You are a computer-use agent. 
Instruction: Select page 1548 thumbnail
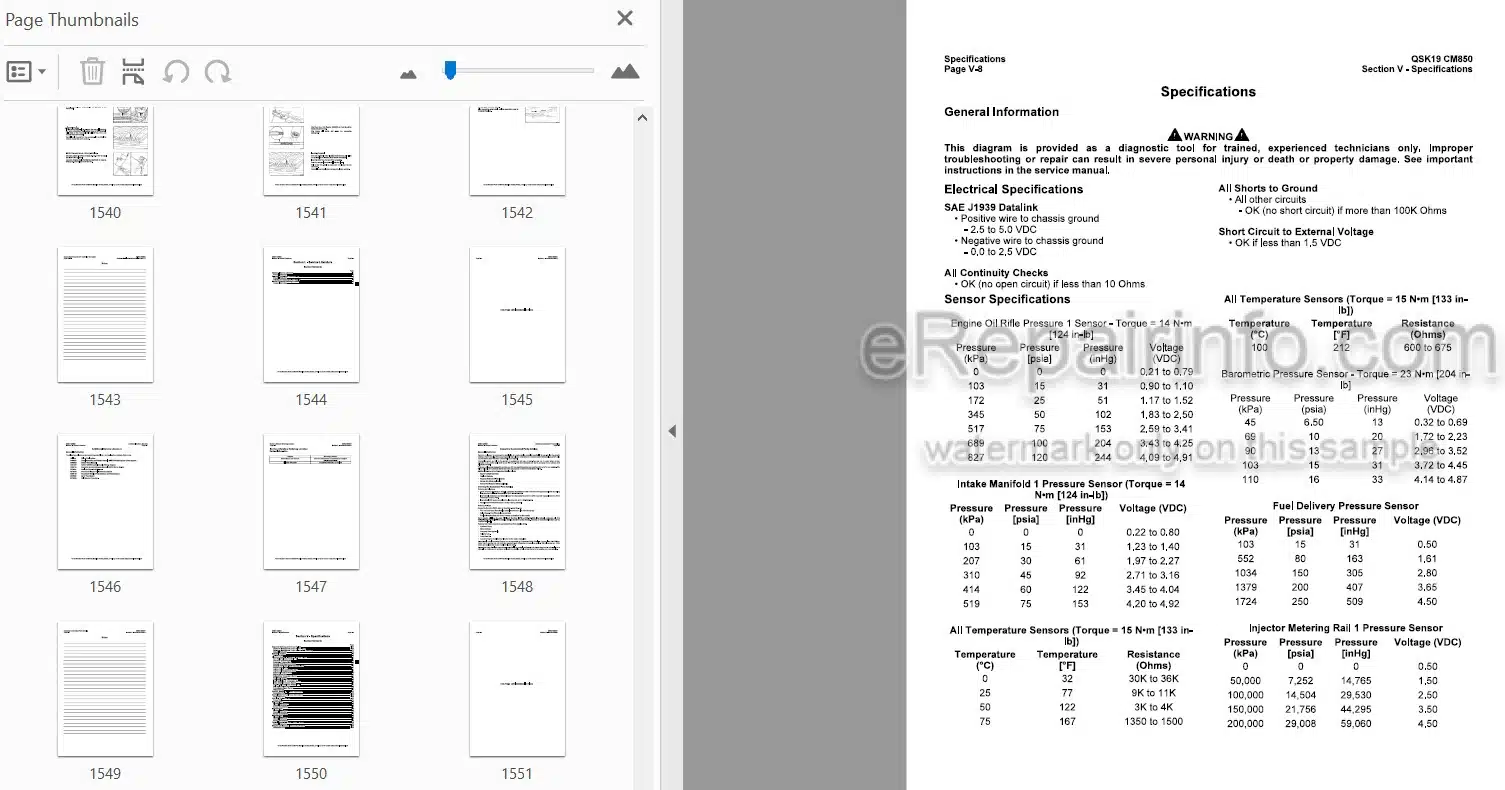click(517, 502)
